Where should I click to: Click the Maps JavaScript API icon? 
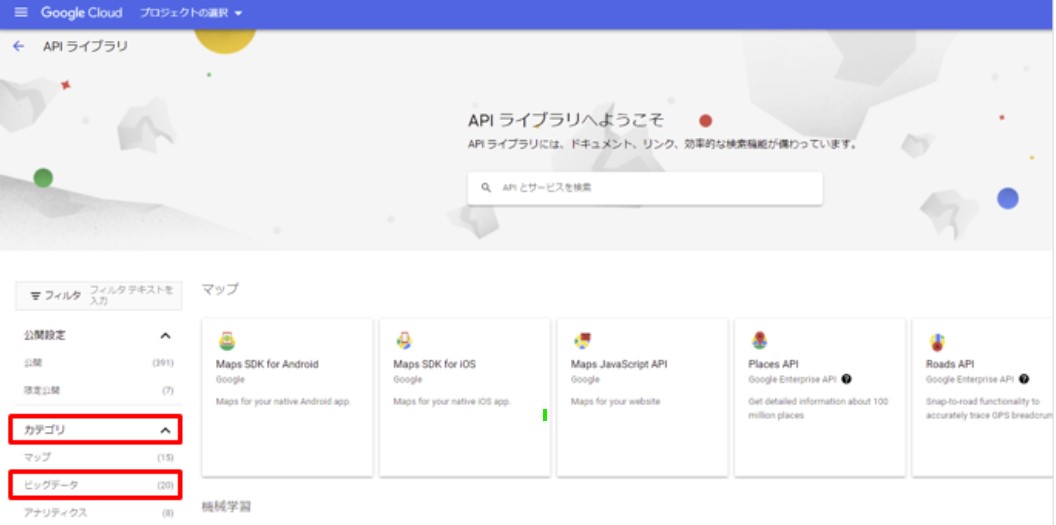pos(582,341)
